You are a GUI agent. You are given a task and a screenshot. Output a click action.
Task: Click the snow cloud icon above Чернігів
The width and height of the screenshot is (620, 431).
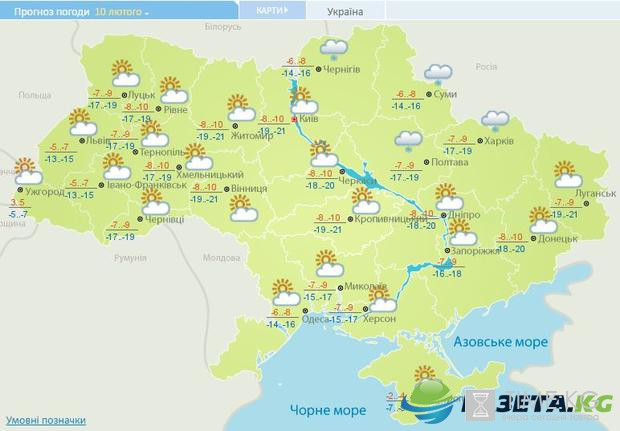point(334,49)
